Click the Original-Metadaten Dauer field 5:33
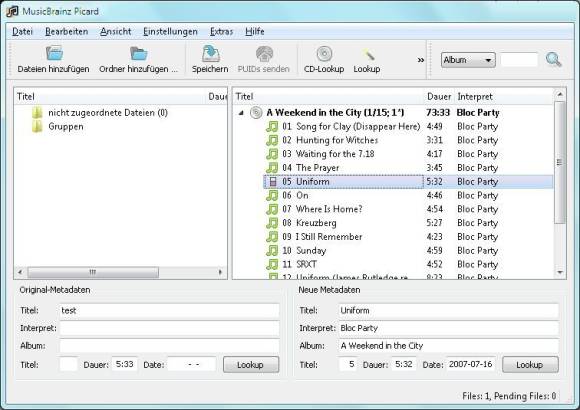Screen dimensions: 580x410 pos(125,364)
